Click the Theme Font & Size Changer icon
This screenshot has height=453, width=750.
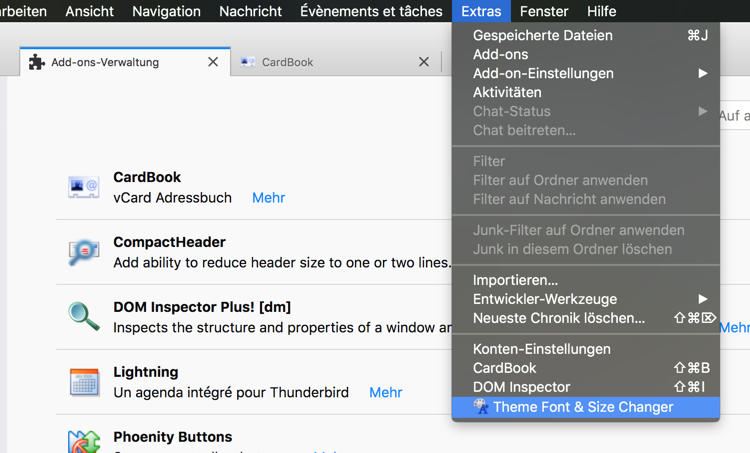pyautogui.click(x=481, y=407)
